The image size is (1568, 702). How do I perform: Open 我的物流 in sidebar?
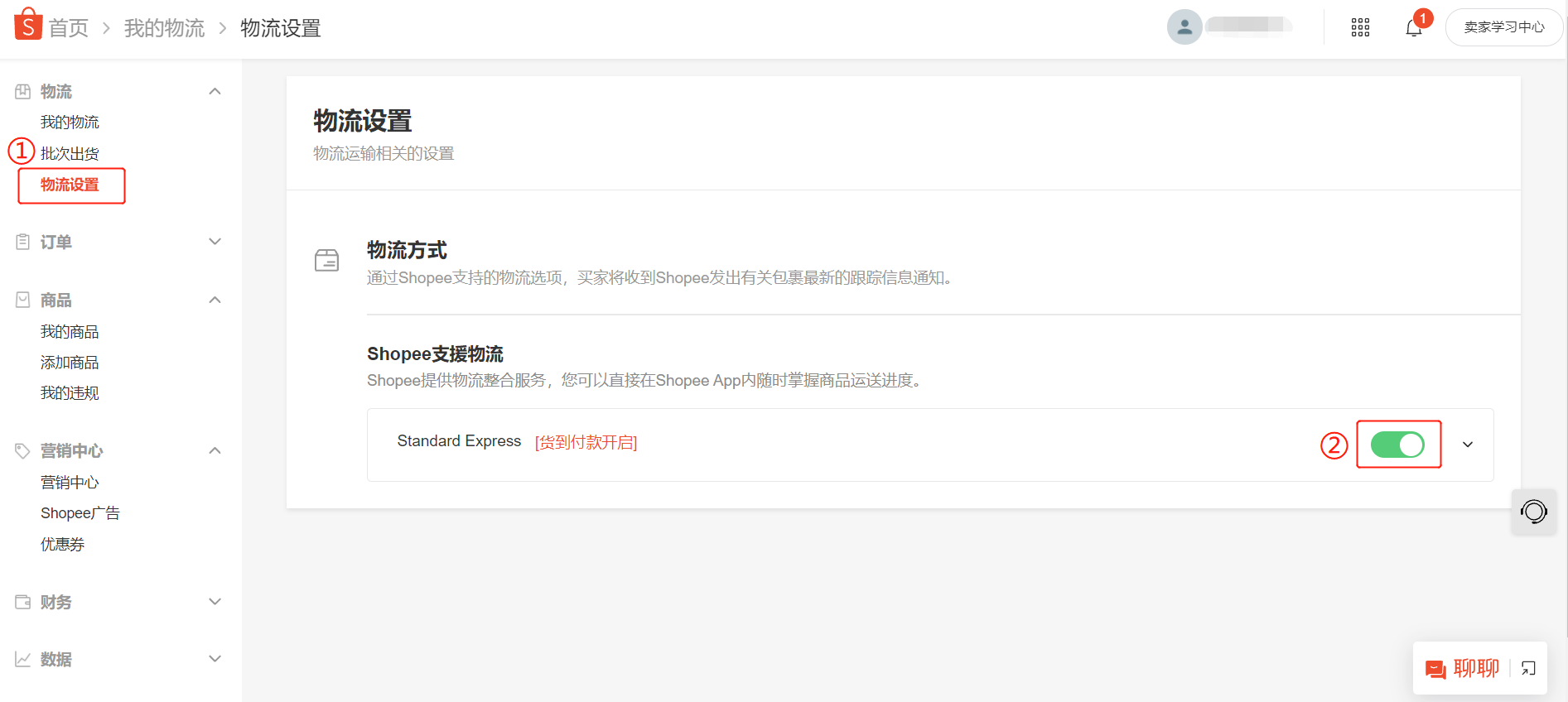click(x=70, y=123)
